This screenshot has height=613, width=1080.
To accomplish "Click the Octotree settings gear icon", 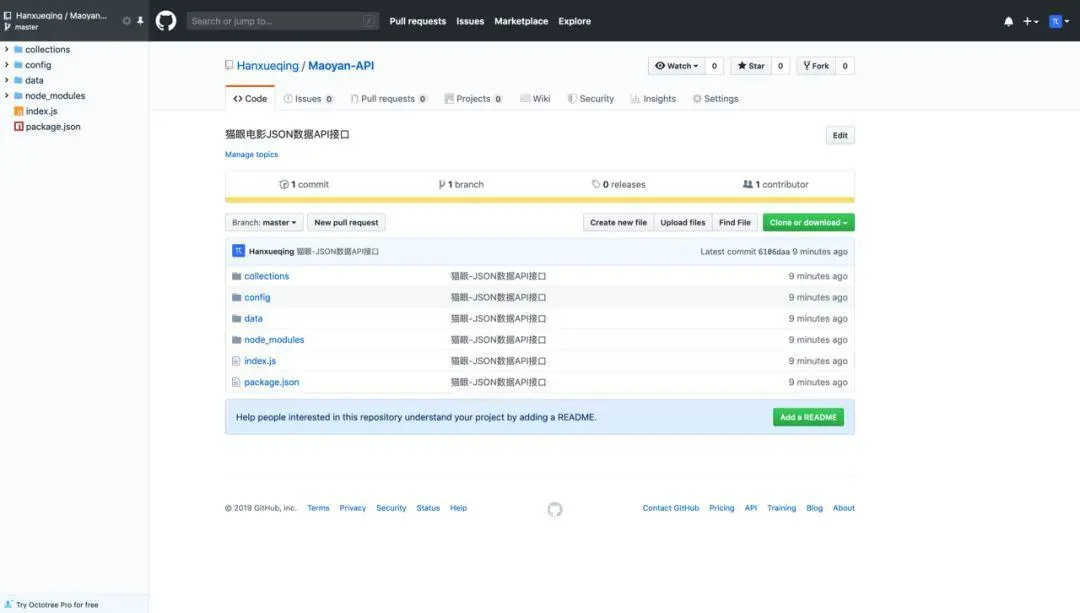I will (127, 21).
